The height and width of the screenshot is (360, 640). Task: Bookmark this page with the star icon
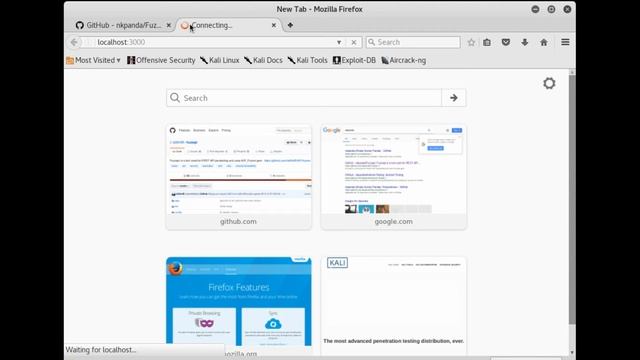(471, 42)
